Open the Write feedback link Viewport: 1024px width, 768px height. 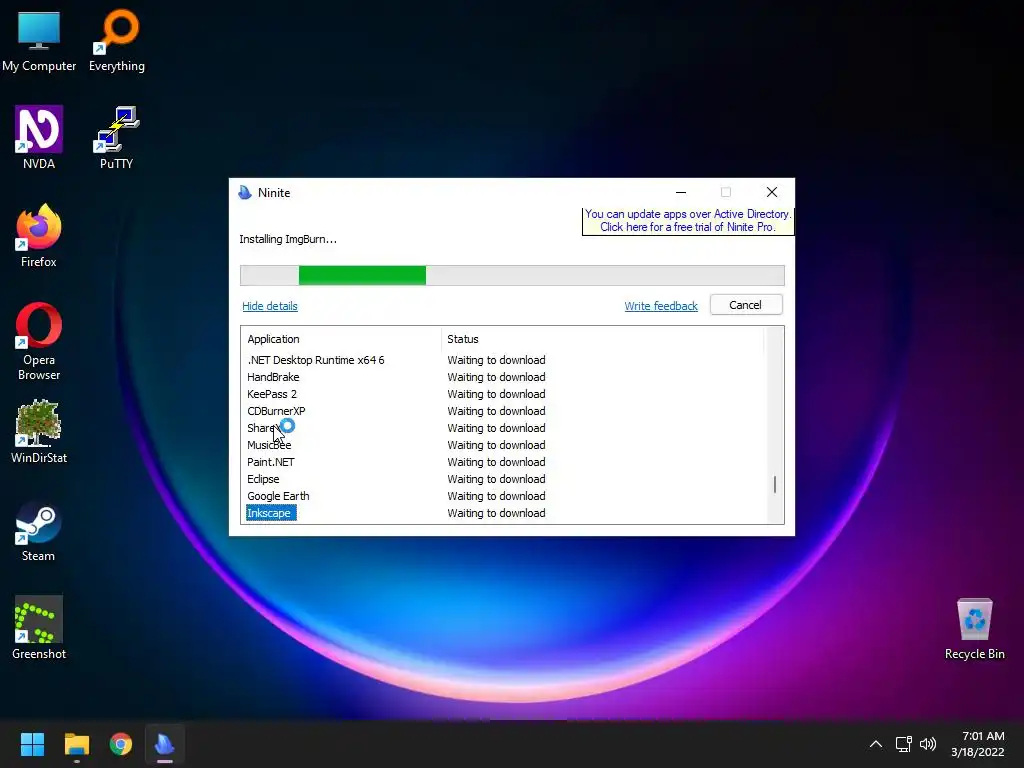tap(661, 306)
